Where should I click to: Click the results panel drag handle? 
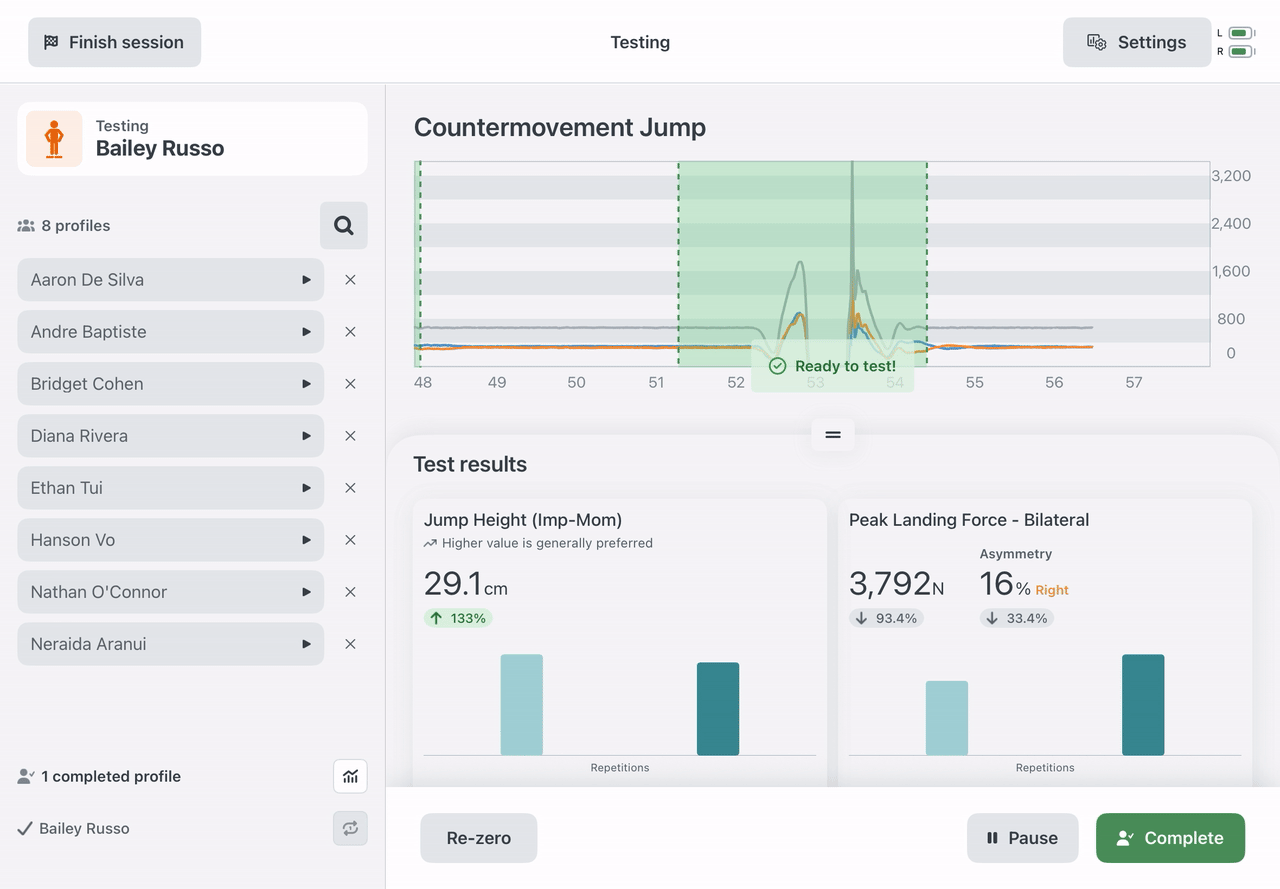pos(833,435)
